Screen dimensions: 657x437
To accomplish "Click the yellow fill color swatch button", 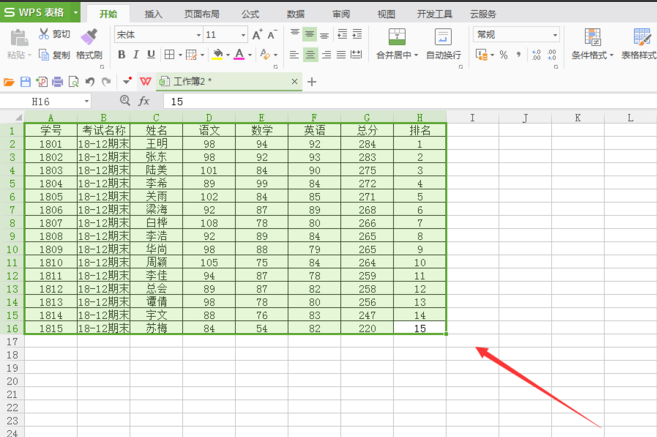I will (219, 55).
